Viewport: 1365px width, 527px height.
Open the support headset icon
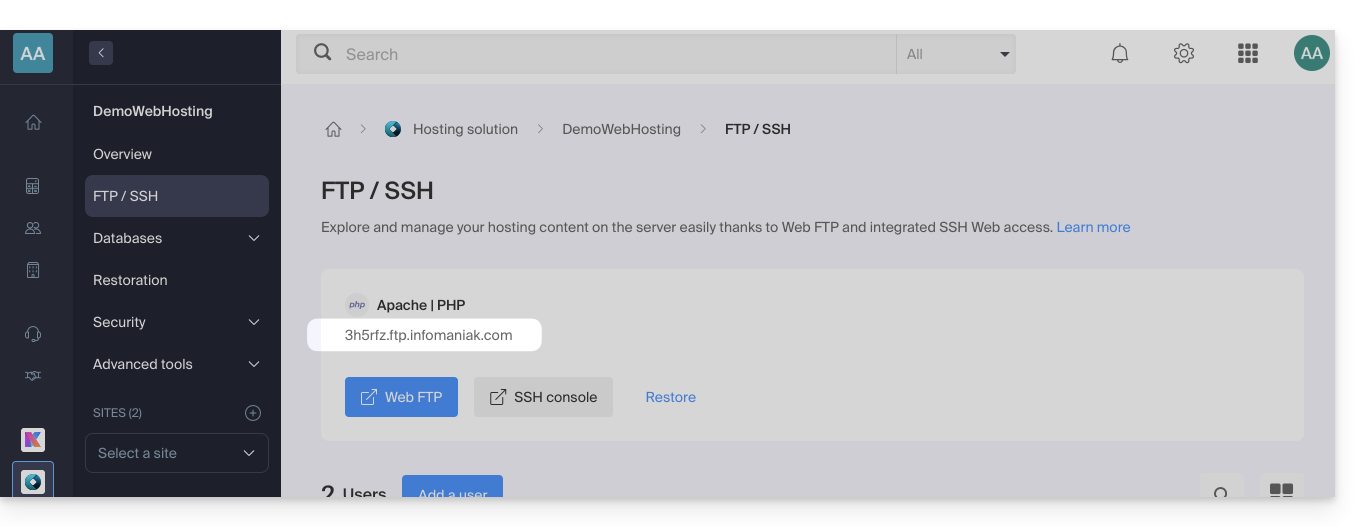33,334
